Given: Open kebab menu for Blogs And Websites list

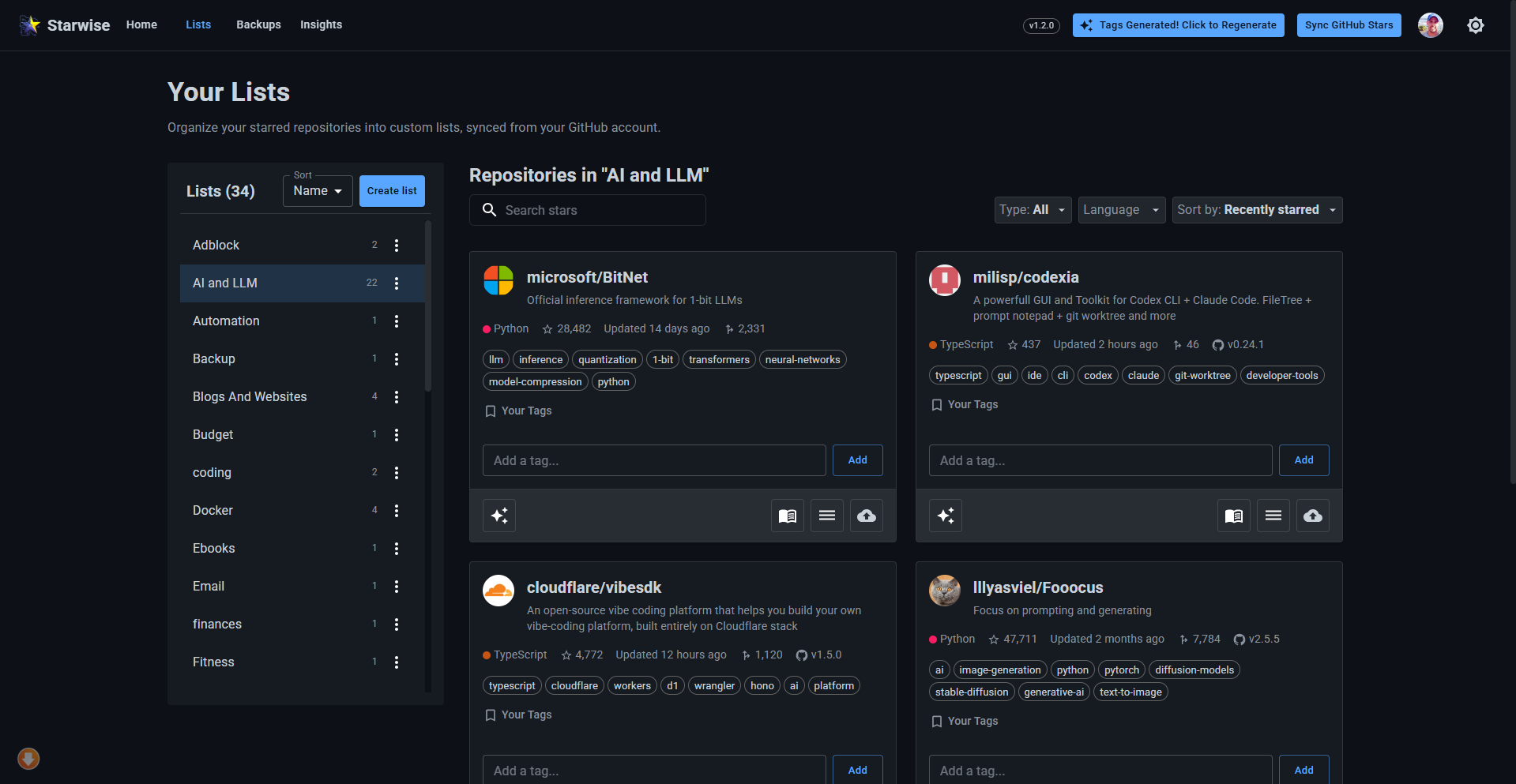Looking at the screenshot, I should pos(397,397).
